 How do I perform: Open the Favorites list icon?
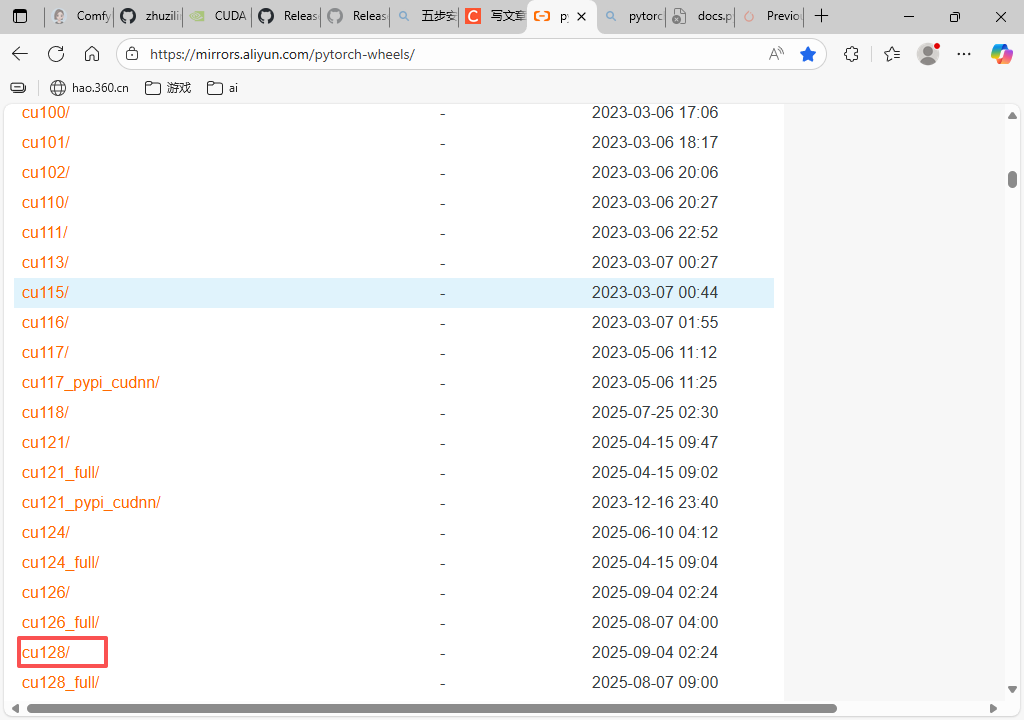pos(891,54)
